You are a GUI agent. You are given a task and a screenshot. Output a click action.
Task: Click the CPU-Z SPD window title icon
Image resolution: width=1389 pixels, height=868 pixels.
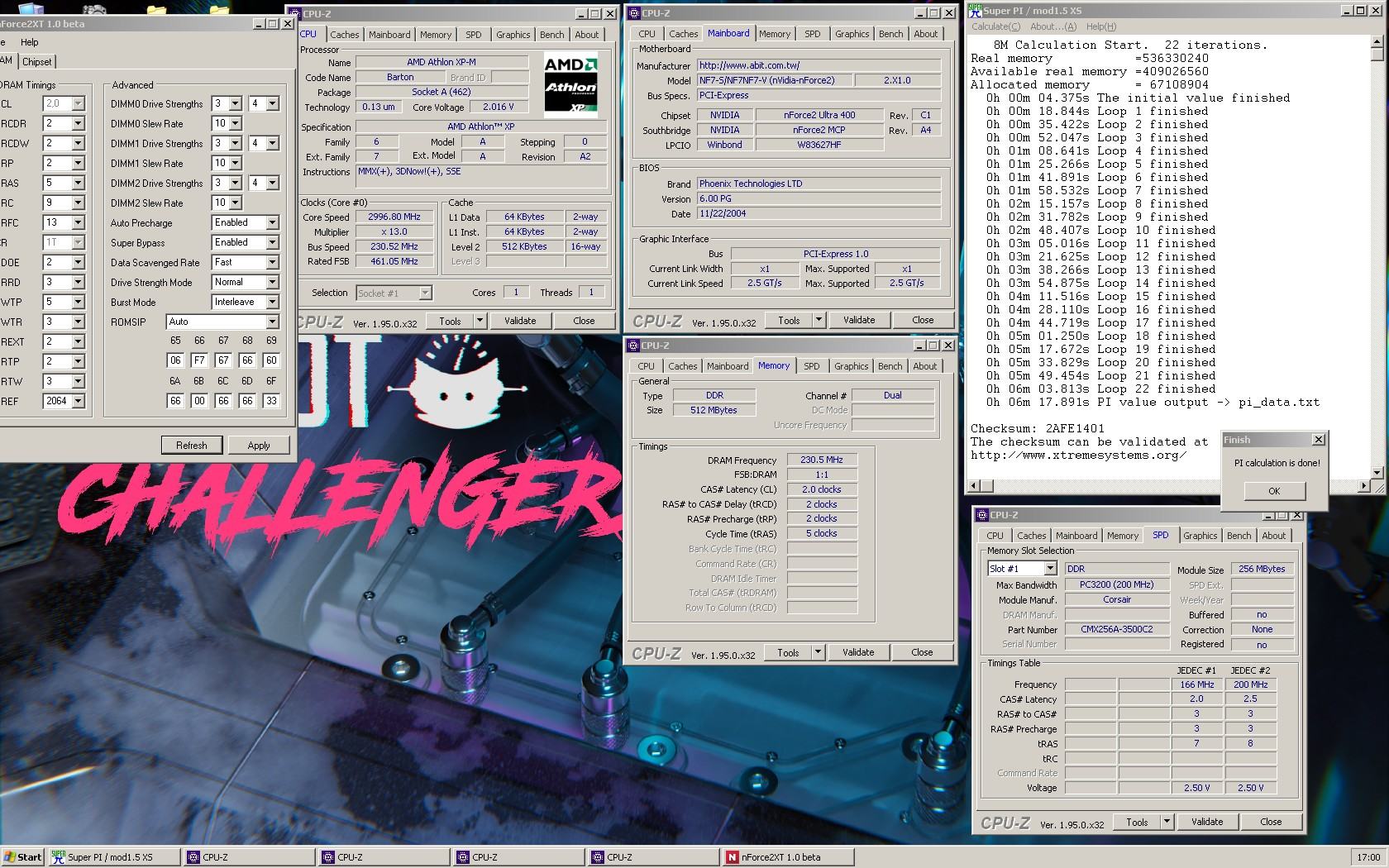tap(982, 515)
